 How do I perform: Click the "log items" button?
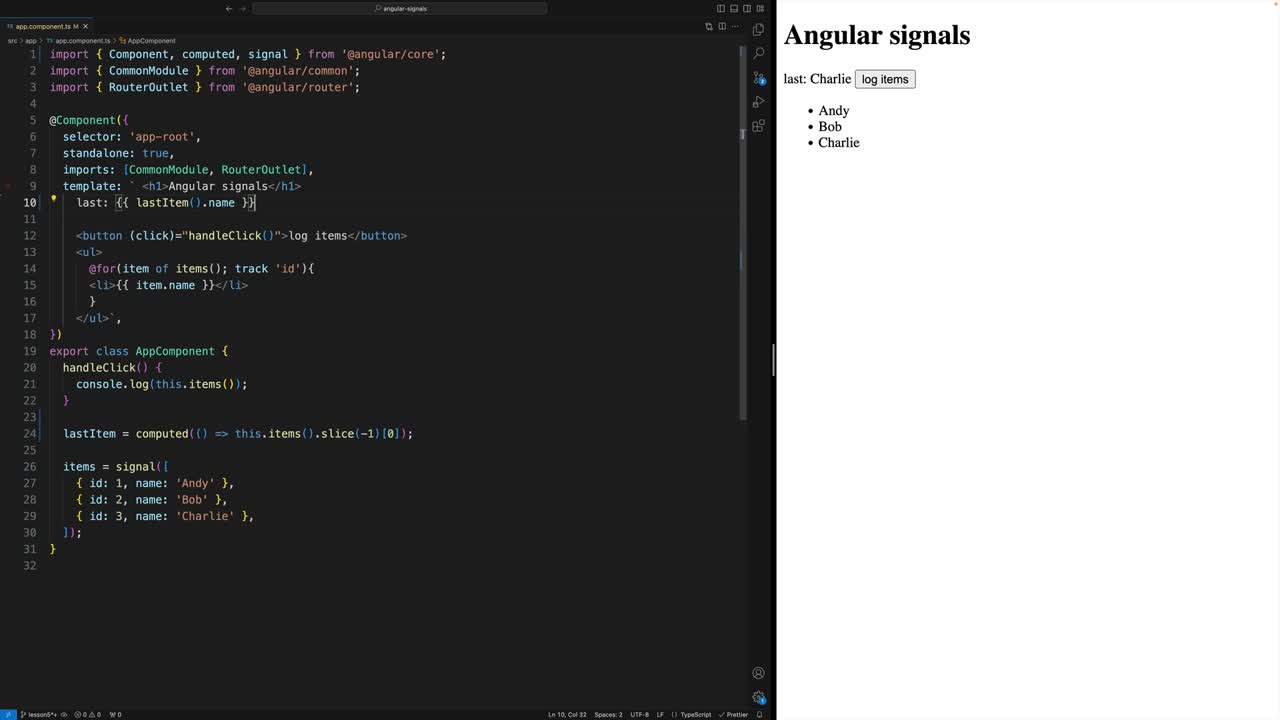[885, 79]
